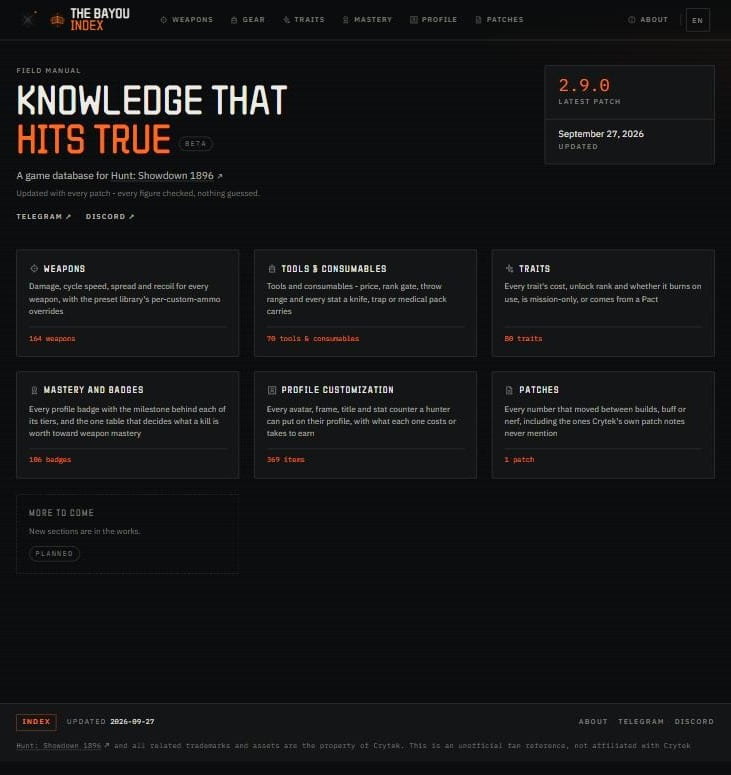Click the arrow icon next to Telegram link
This screenshot has height=775, width=731.
(69, 216)
